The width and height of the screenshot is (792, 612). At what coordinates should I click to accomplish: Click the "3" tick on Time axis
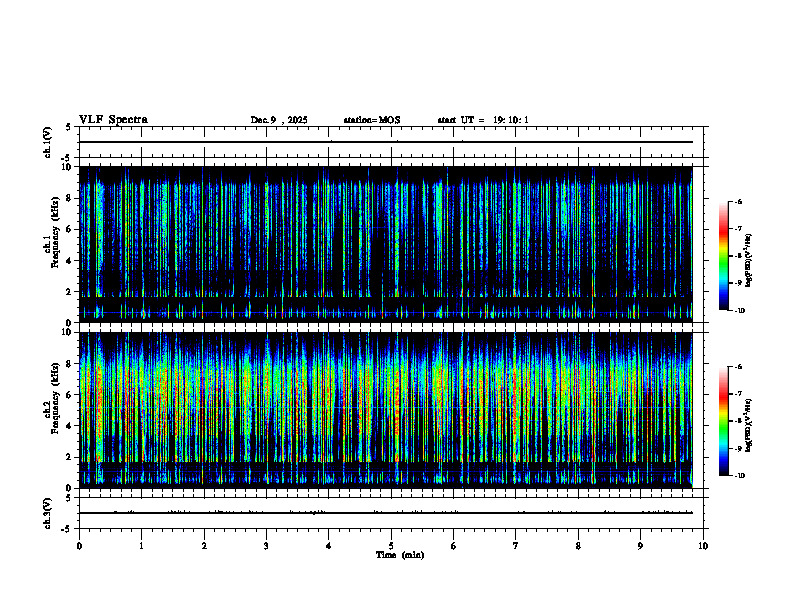click(x=266, y=546)
